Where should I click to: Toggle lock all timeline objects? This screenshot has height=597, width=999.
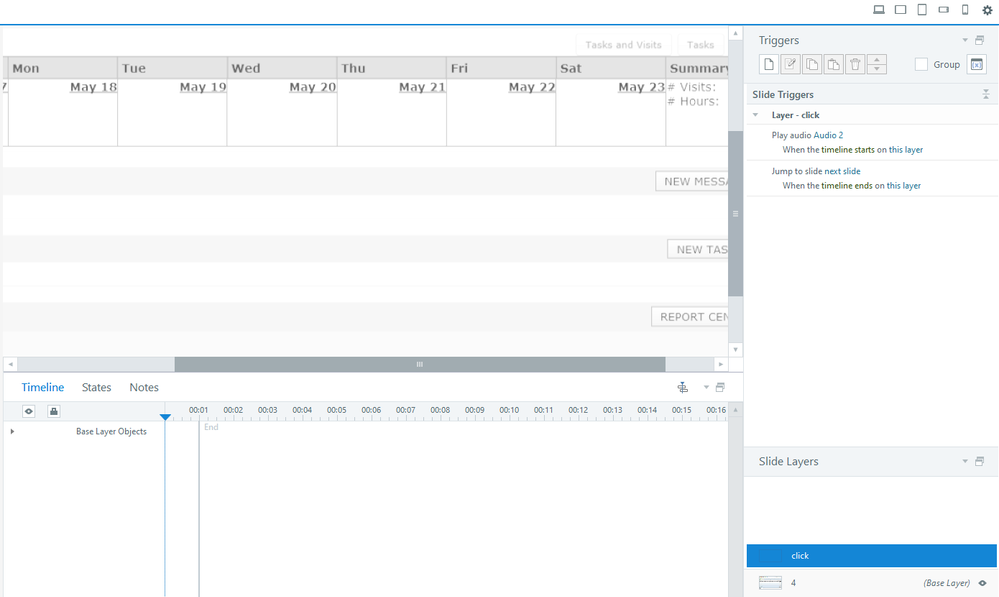(x=54, y=412)
